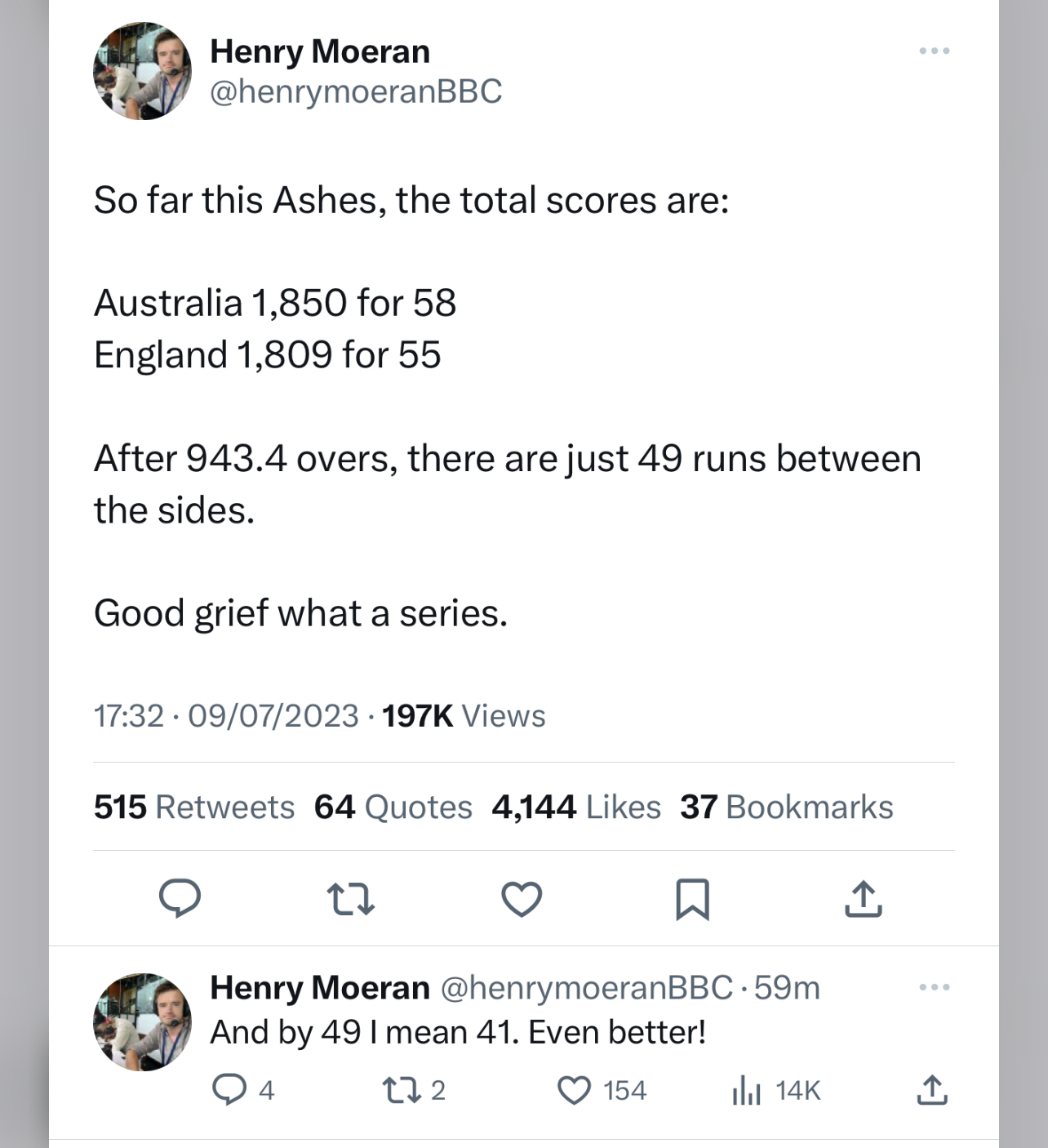1048x1148 pixels.
Task: Open more options on reply tweet
Action: coord(934,987)
